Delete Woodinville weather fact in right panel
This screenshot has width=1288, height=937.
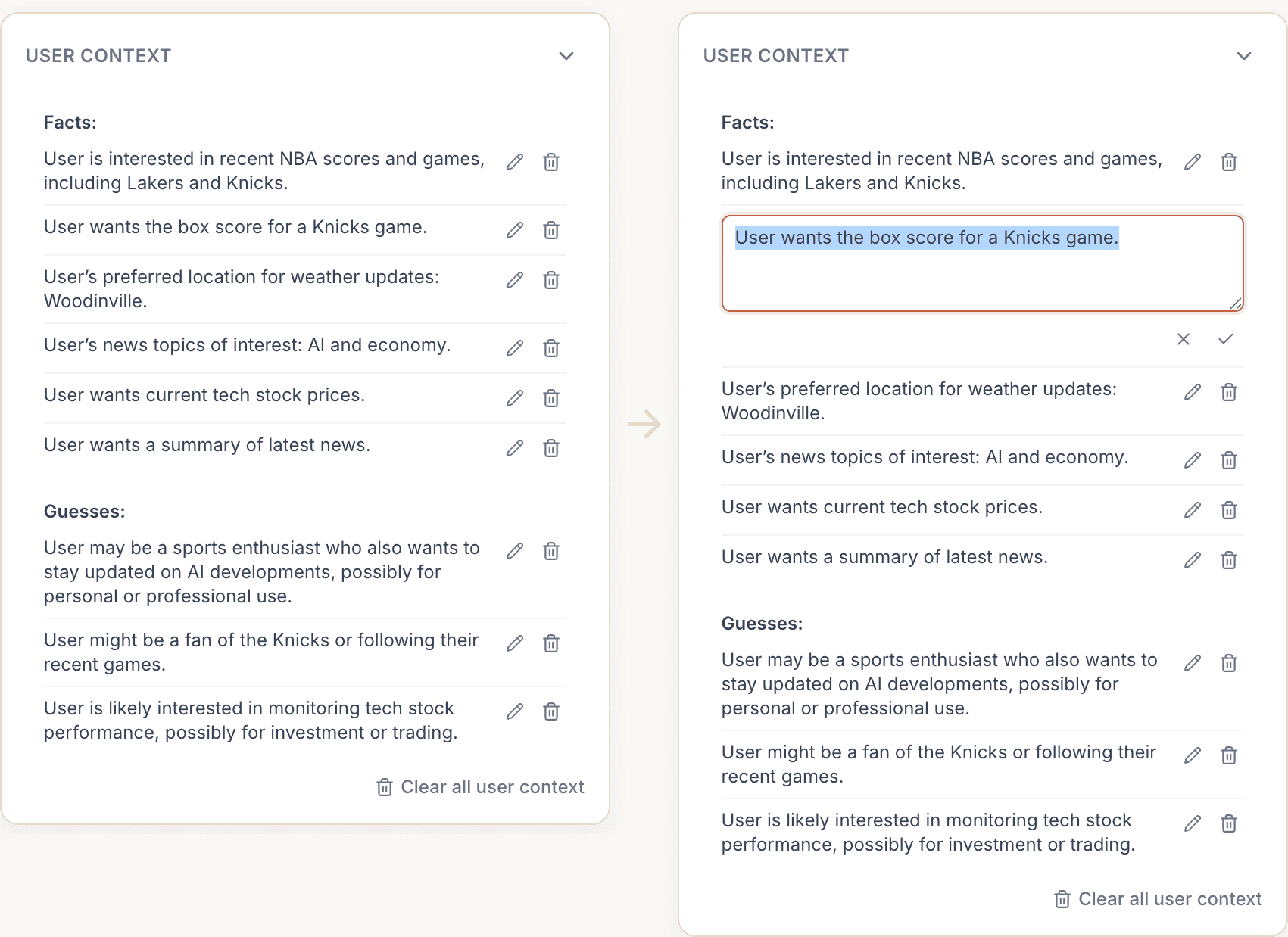click(1229, 392)
